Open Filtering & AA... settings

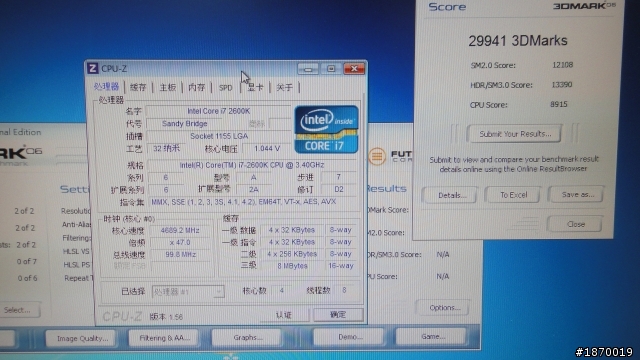click(164, 338)
